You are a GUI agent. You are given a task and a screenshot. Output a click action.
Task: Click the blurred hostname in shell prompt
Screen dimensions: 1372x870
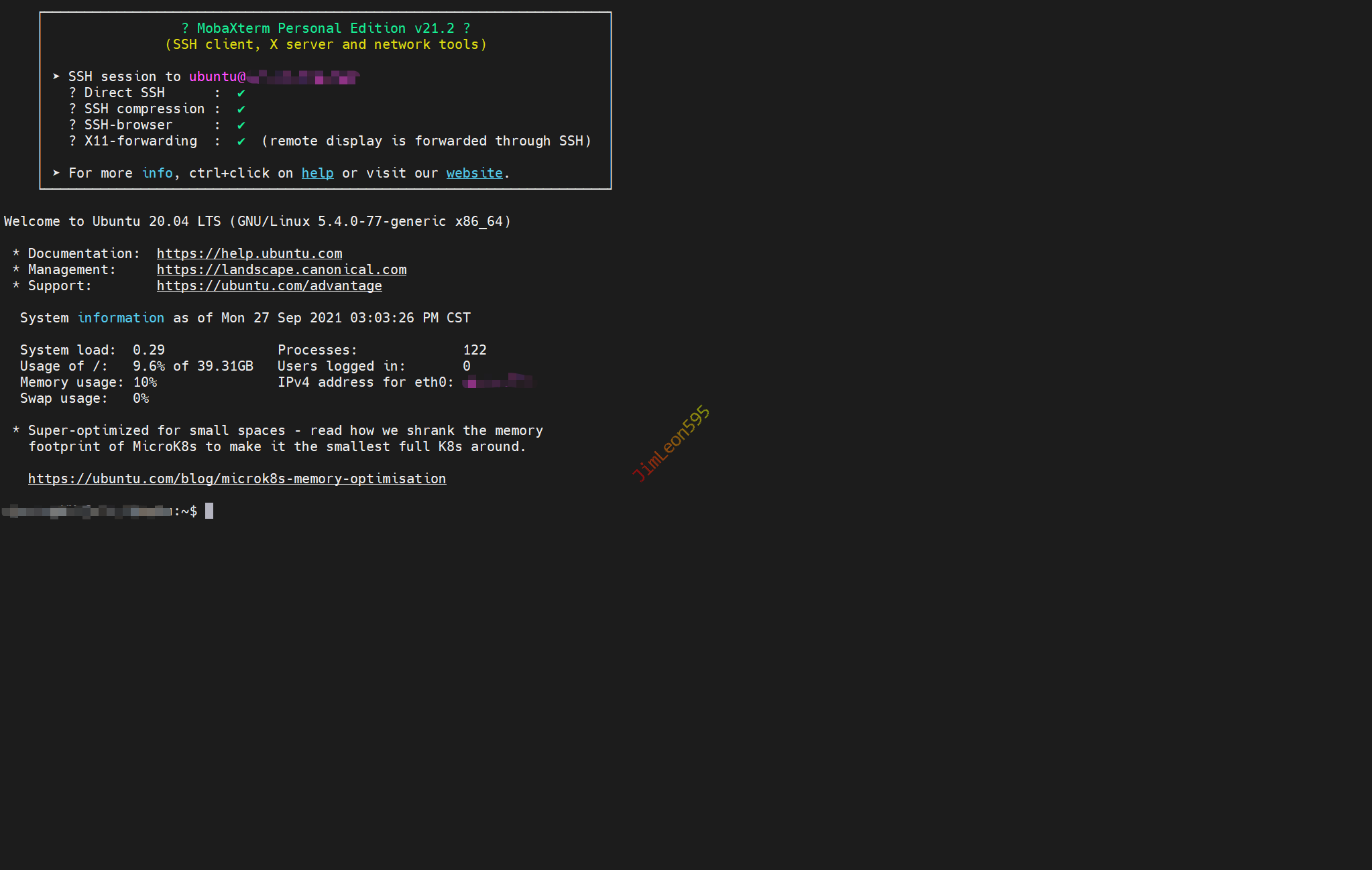pyautogui.click(x=87, y=511)
